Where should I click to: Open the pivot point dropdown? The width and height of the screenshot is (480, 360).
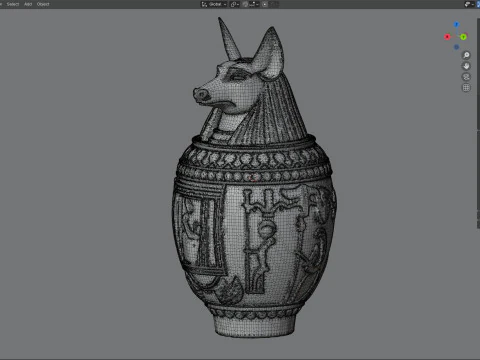(235, 4)
